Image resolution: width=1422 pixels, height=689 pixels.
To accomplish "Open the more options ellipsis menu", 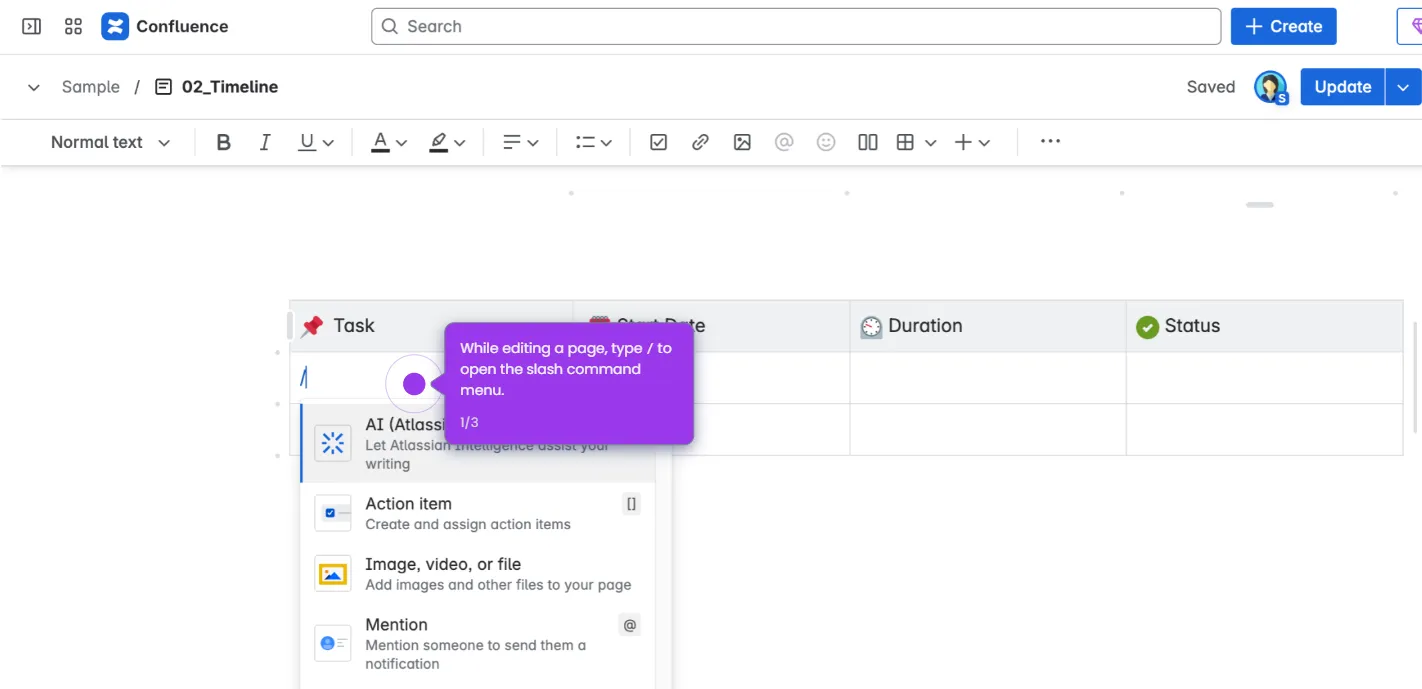I will 1050,142.
